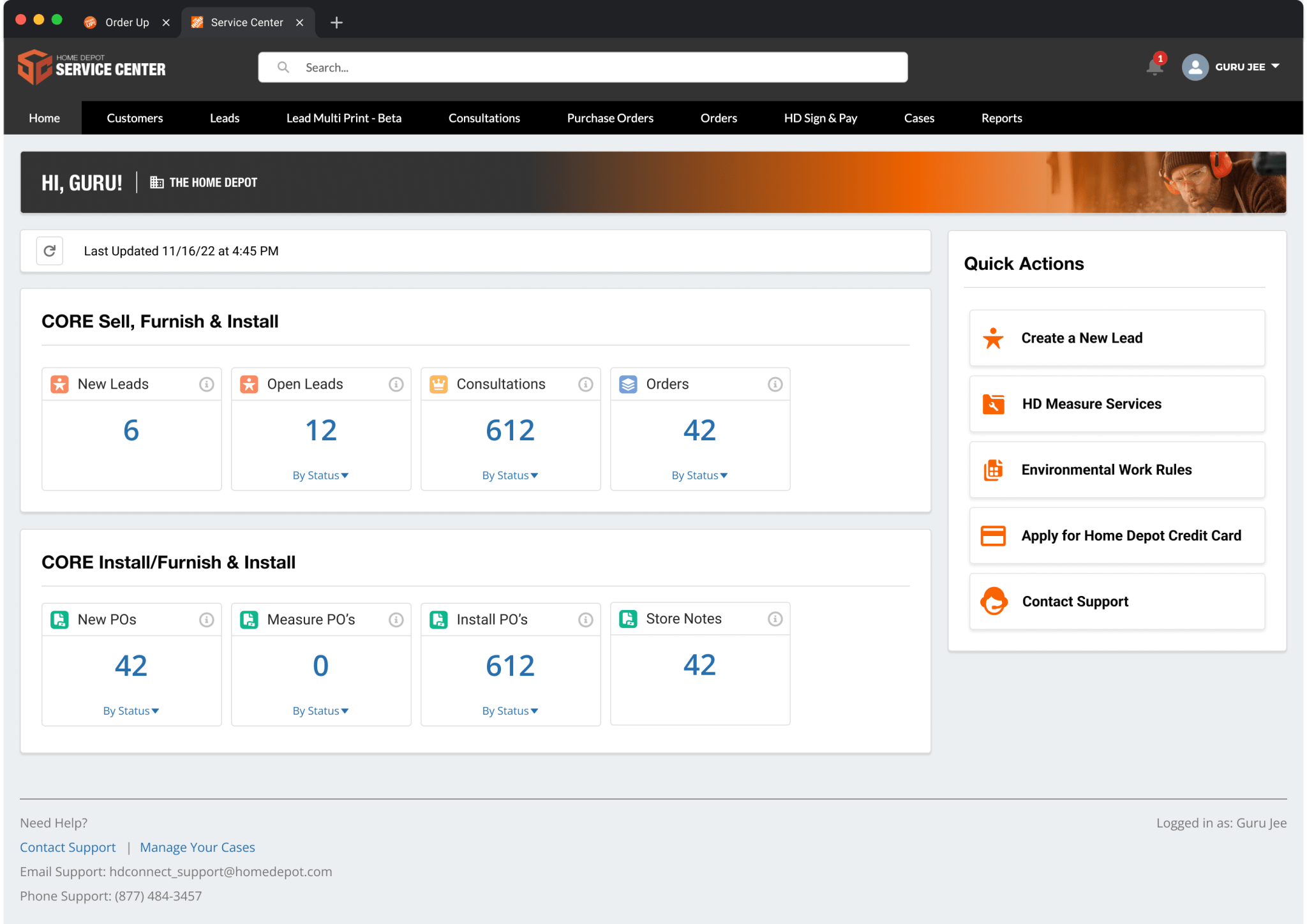The width and height of the screenshot is (1307, 924).
Task: Open the Cases nav item
Action: pyautogui.click(x=919, y=118)
